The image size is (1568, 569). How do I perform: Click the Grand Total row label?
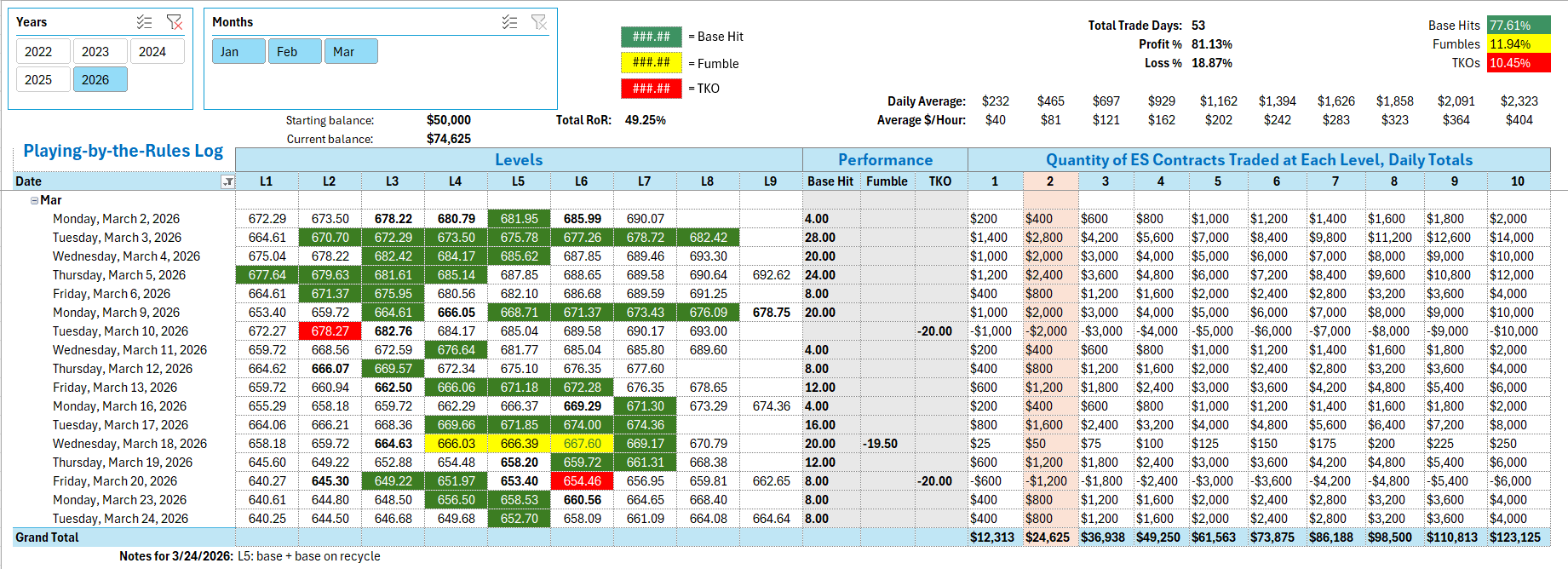pos(48,537)
